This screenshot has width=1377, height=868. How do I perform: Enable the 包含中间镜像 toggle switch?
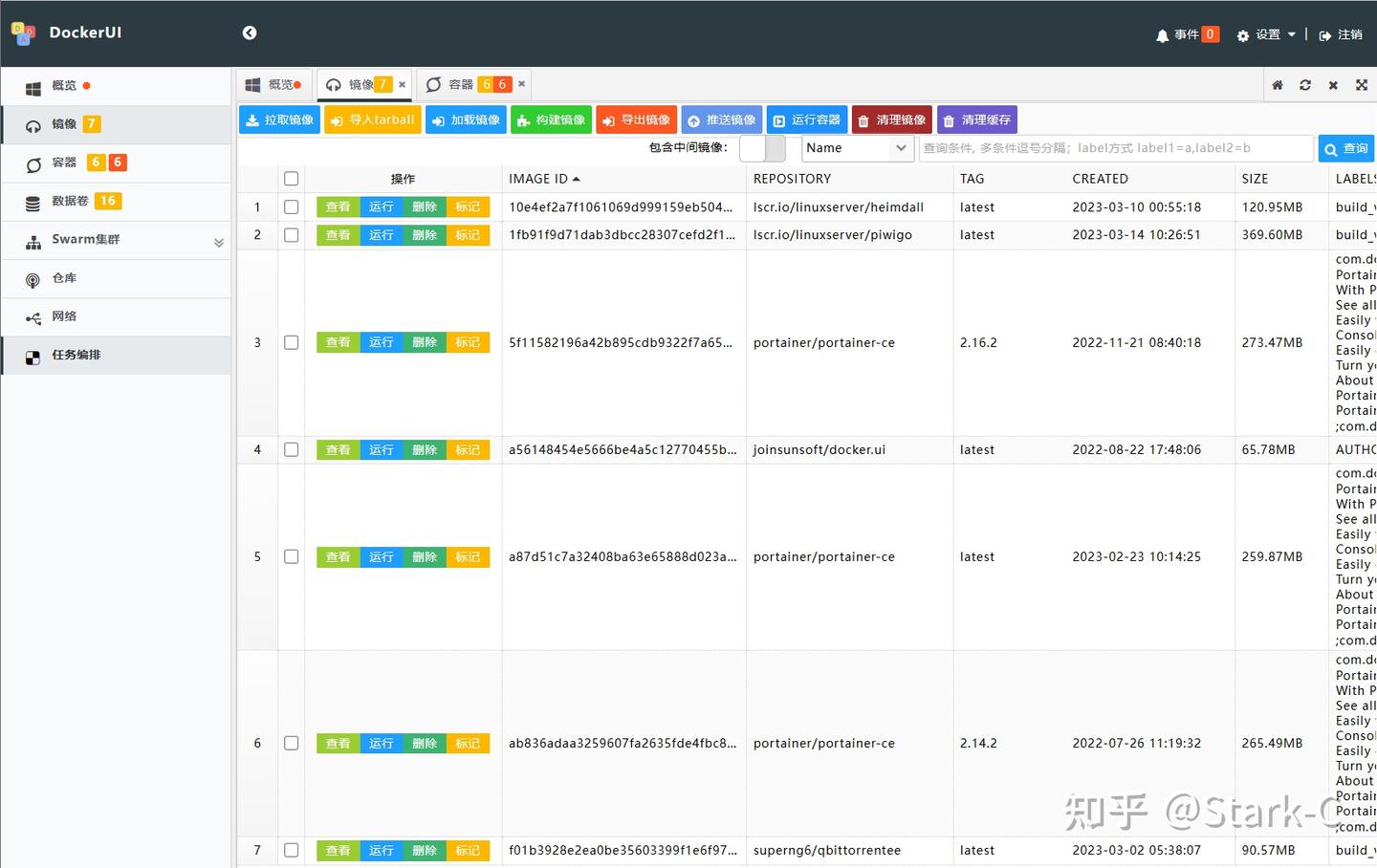(x=763, y=148)
